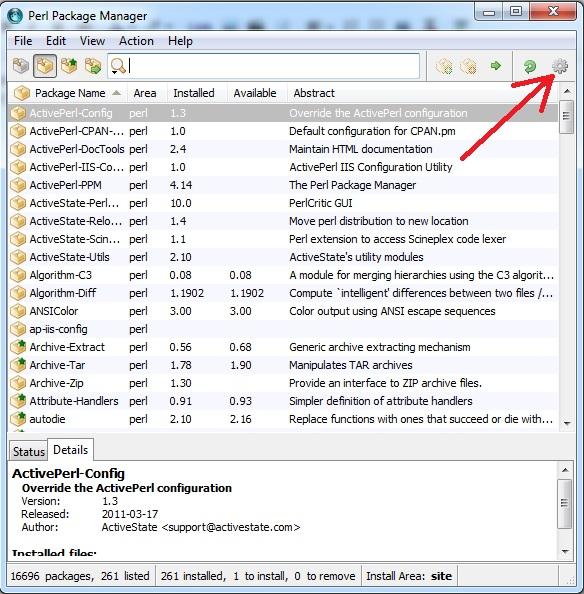
Task: Open the View menu
Action: tap(92, 41)
